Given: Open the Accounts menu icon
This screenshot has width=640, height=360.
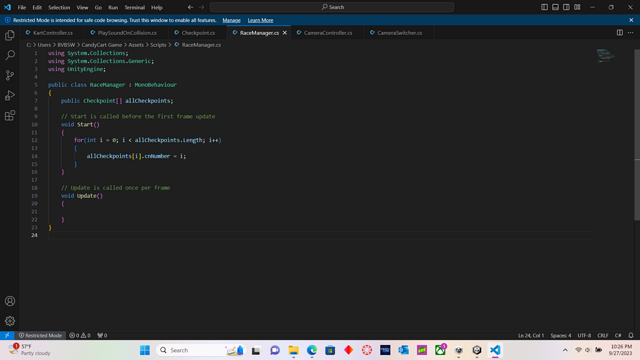Looking at the screenshot, I should (x=10, y=301).
